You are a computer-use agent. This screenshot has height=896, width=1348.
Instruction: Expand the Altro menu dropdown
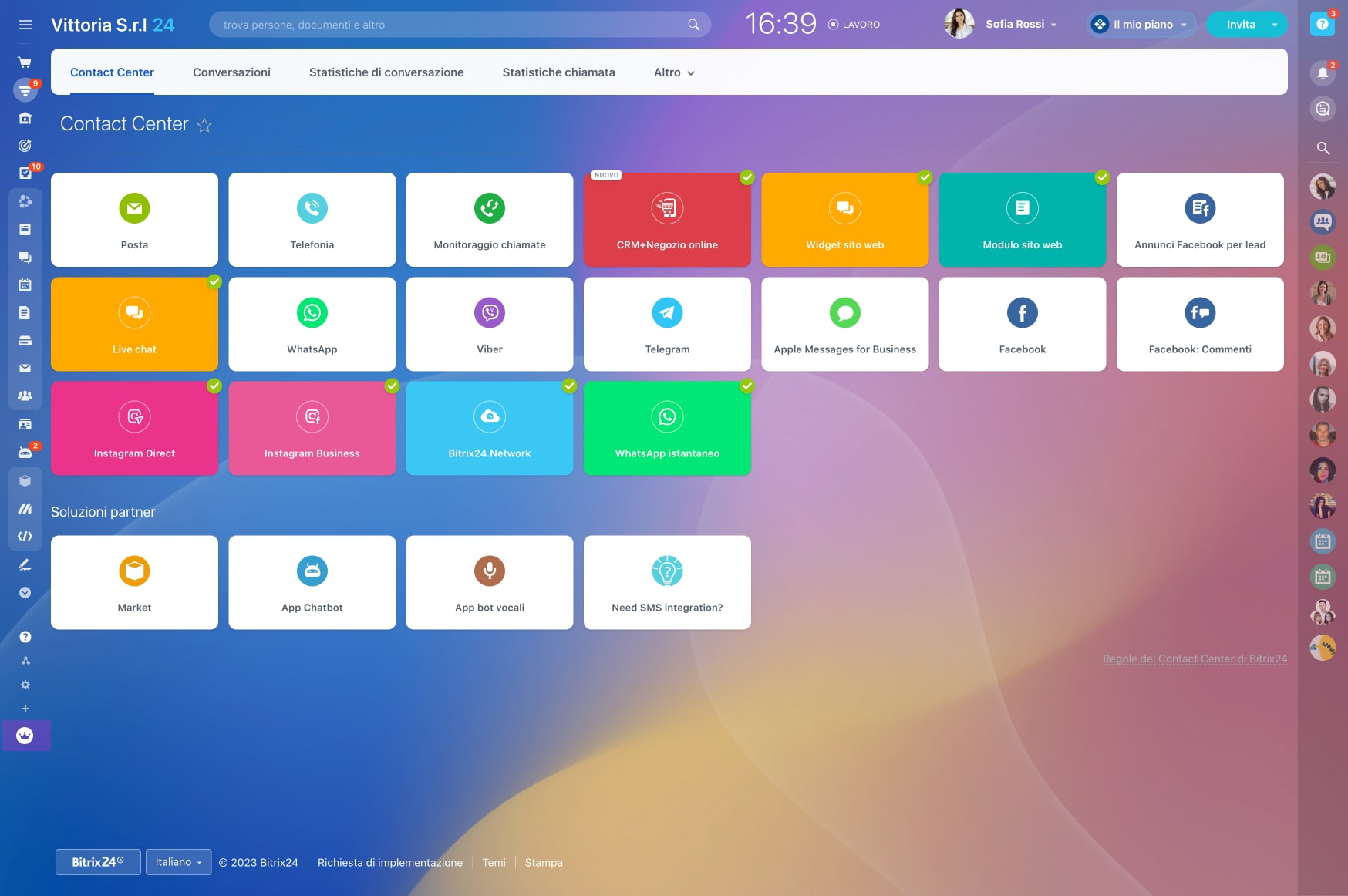674,72
